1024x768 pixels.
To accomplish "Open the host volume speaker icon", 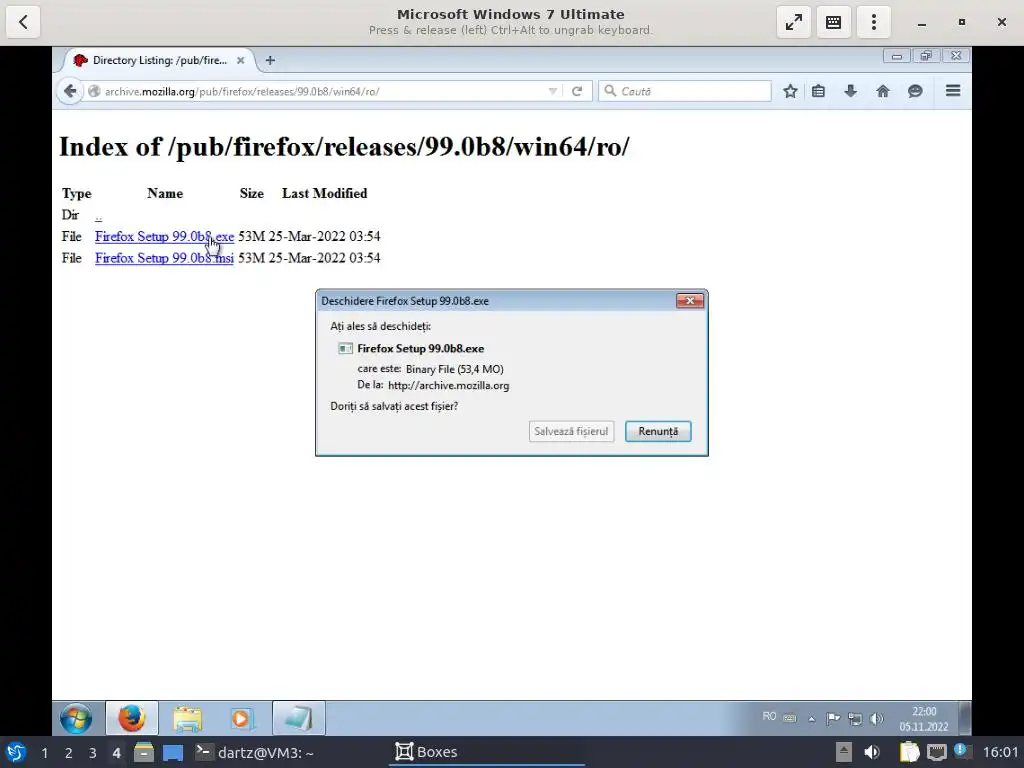I will click(x=872, y=752).
